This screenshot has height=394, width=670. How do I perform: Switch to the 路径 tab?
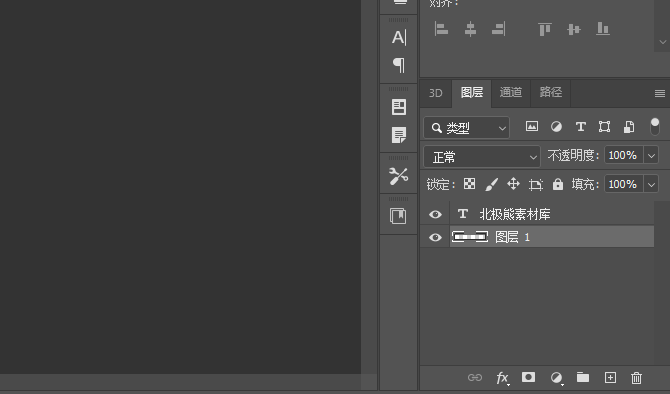coord(550,92)
